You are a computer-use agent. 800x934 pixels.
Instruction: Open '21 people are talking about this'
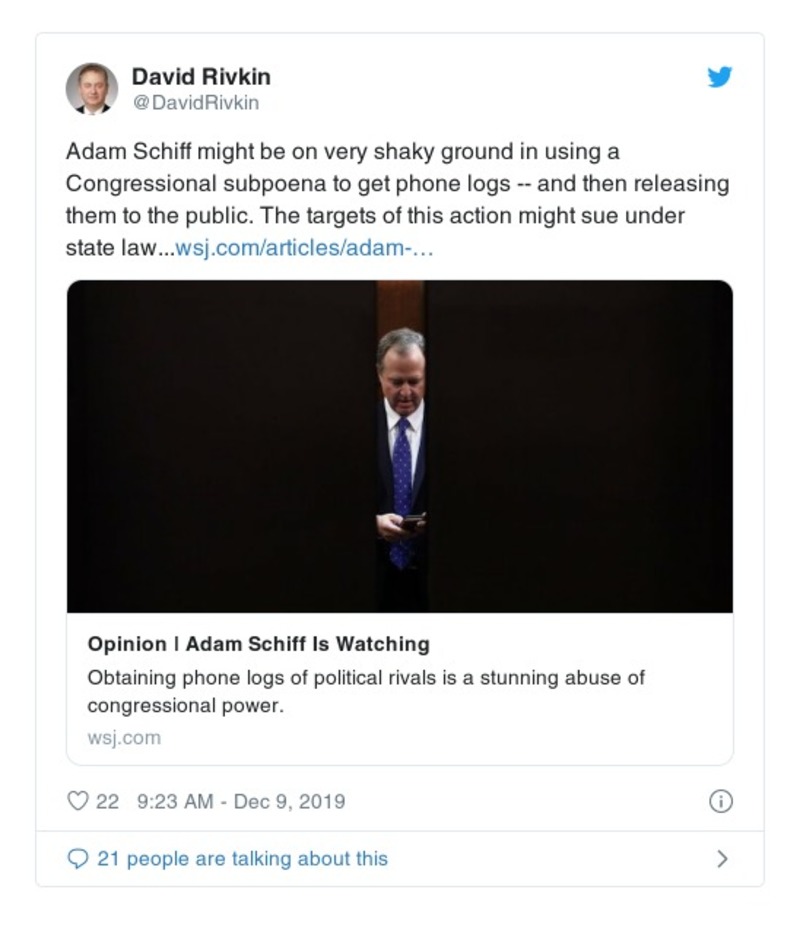pos(242,859)
